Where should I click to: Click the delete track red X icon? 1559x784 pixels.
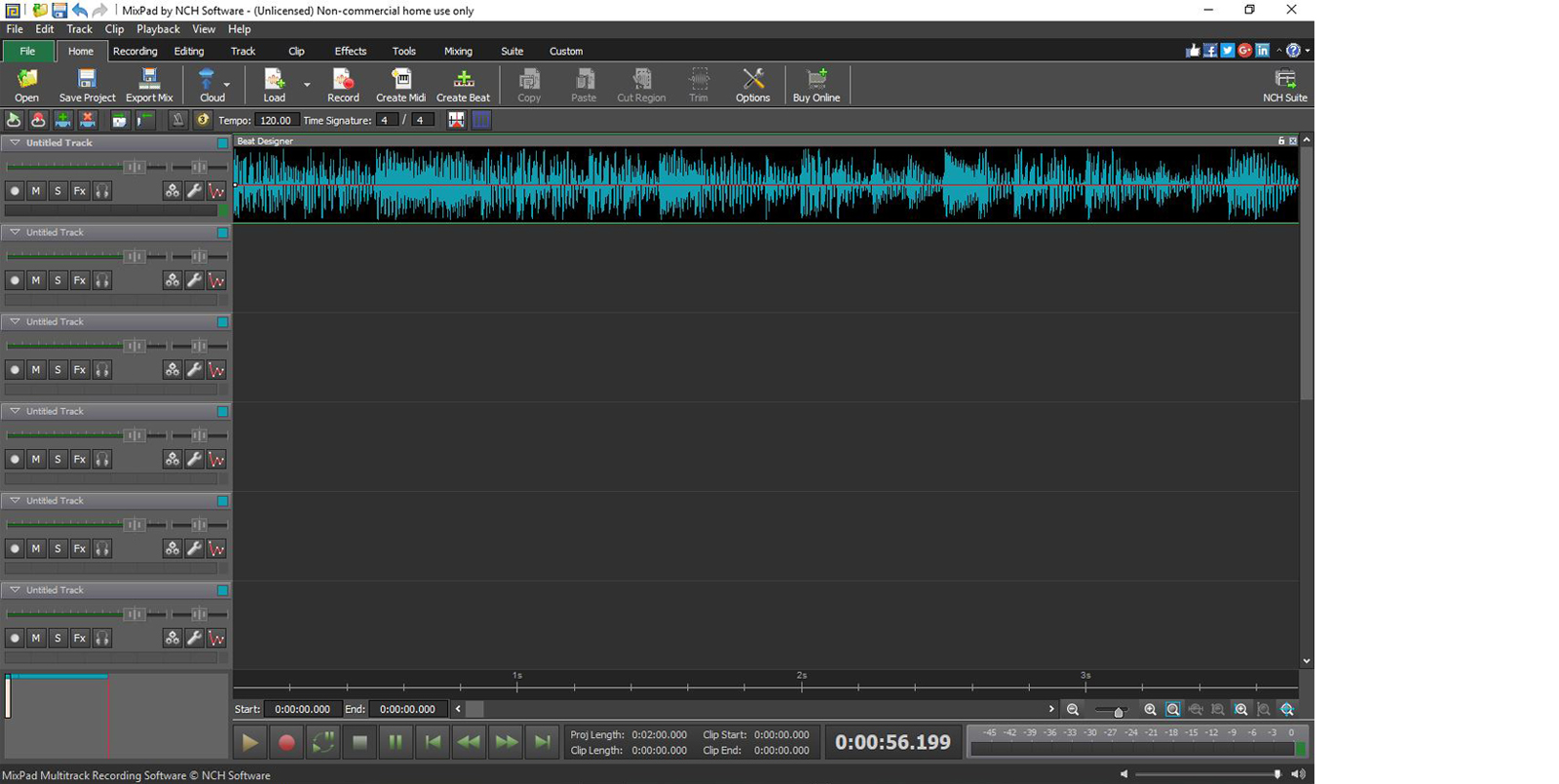[x=88, y=120]
